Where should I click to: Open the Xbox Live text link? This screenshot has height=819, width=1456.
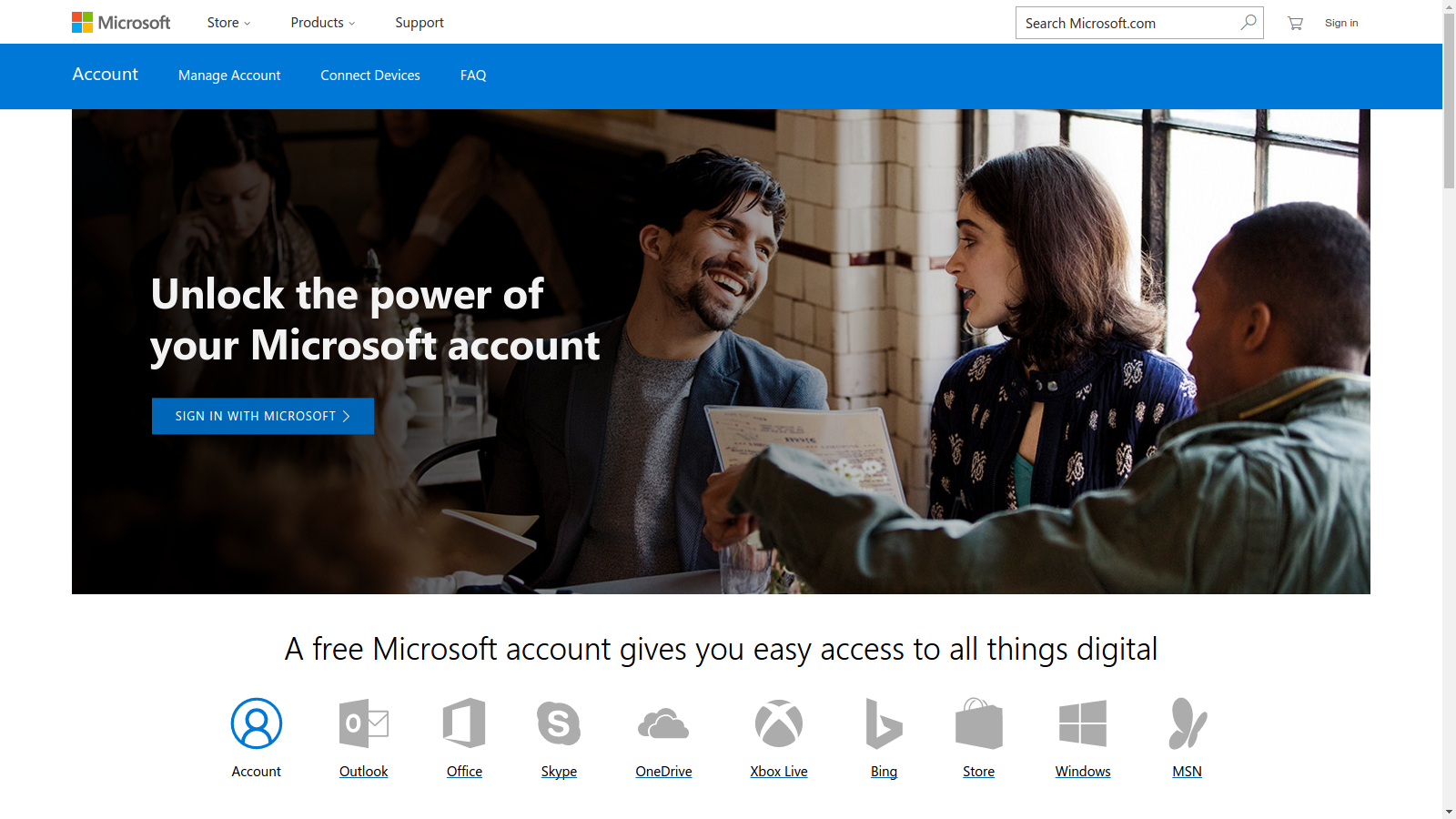tap(779, 772)
